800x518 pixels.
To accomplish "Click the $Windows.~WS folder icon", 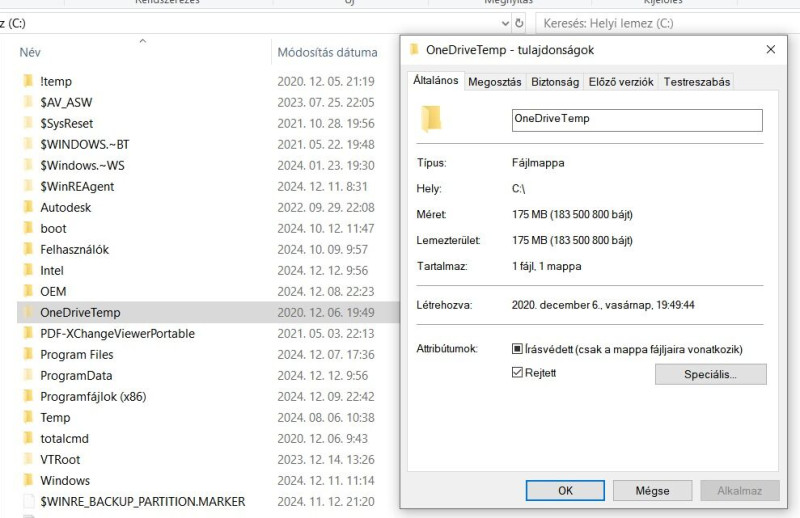I will (28, 165).
